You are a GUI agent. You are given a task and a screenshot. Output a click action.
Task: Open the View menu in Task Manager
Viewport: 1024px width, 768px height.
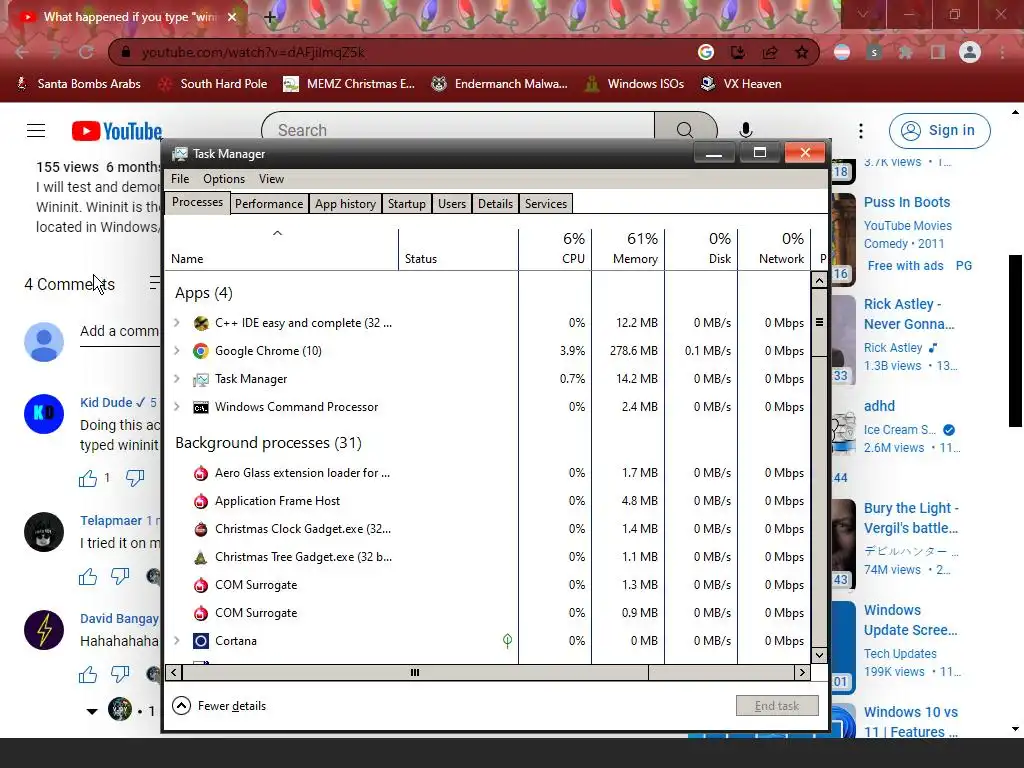[271, 179]
